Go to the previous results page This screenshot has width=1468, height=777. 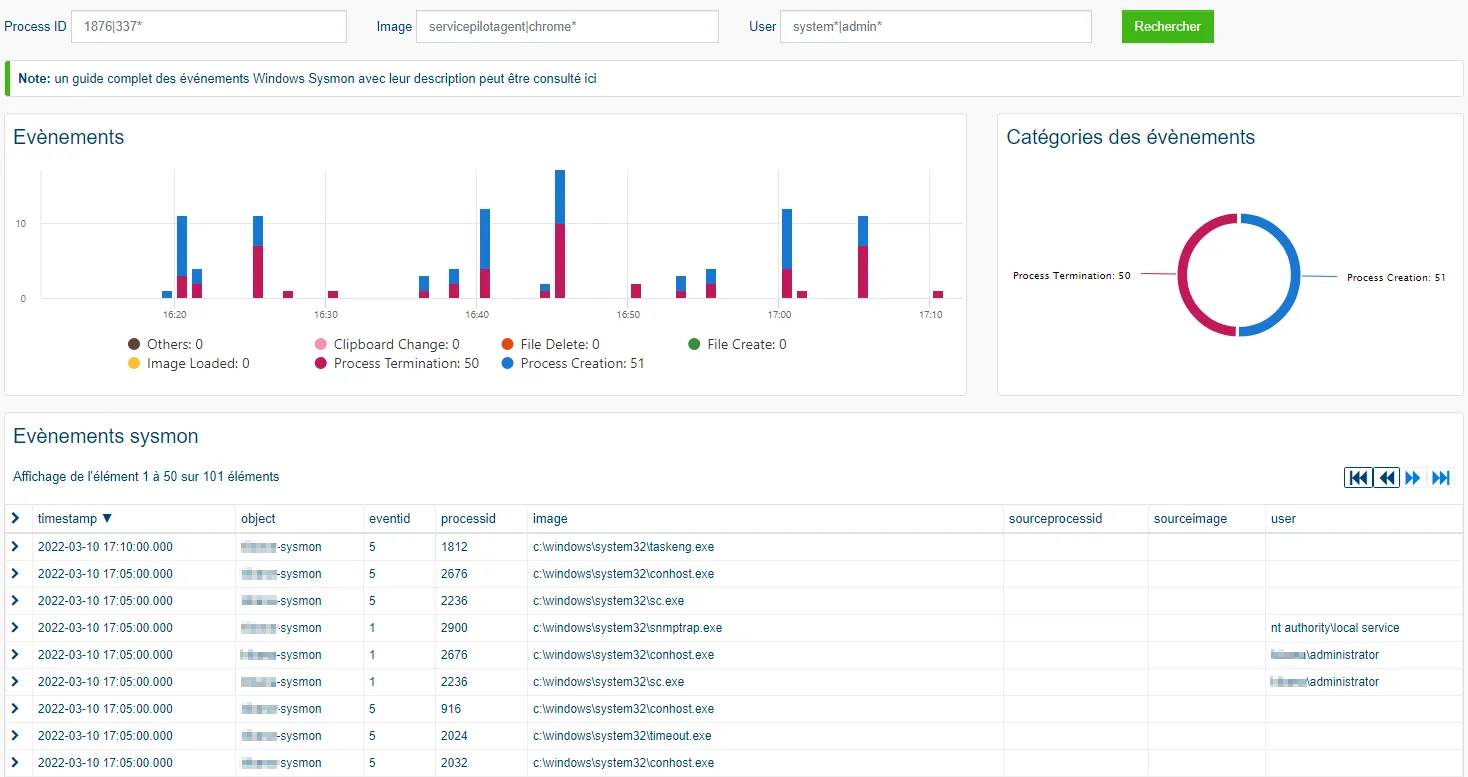1385,477
